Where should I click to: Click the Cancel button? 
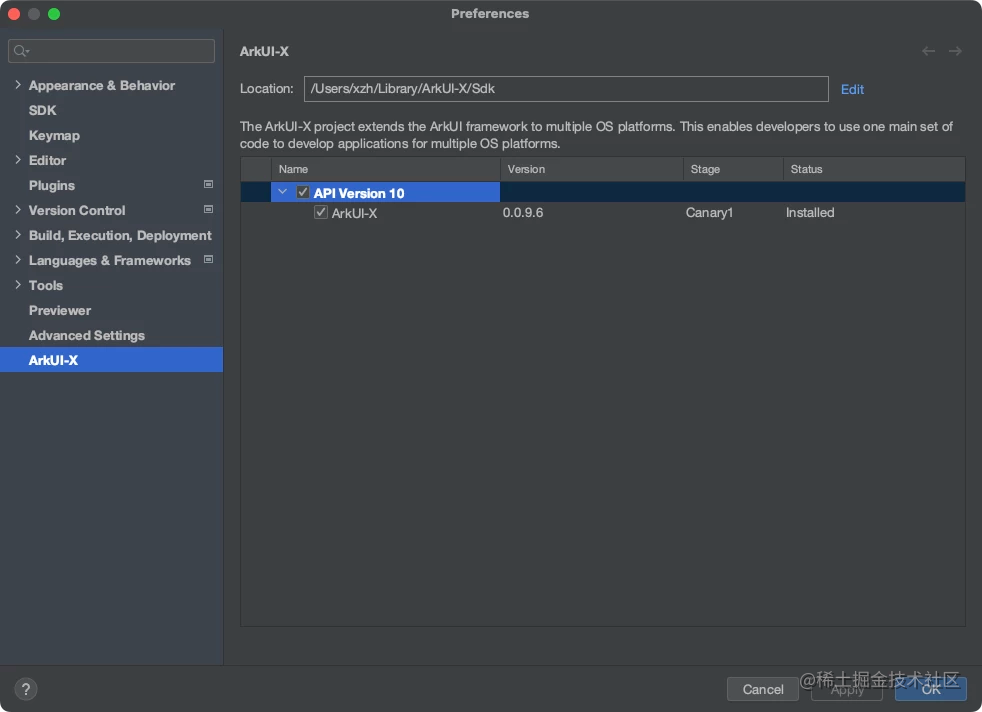coord(763,689)
